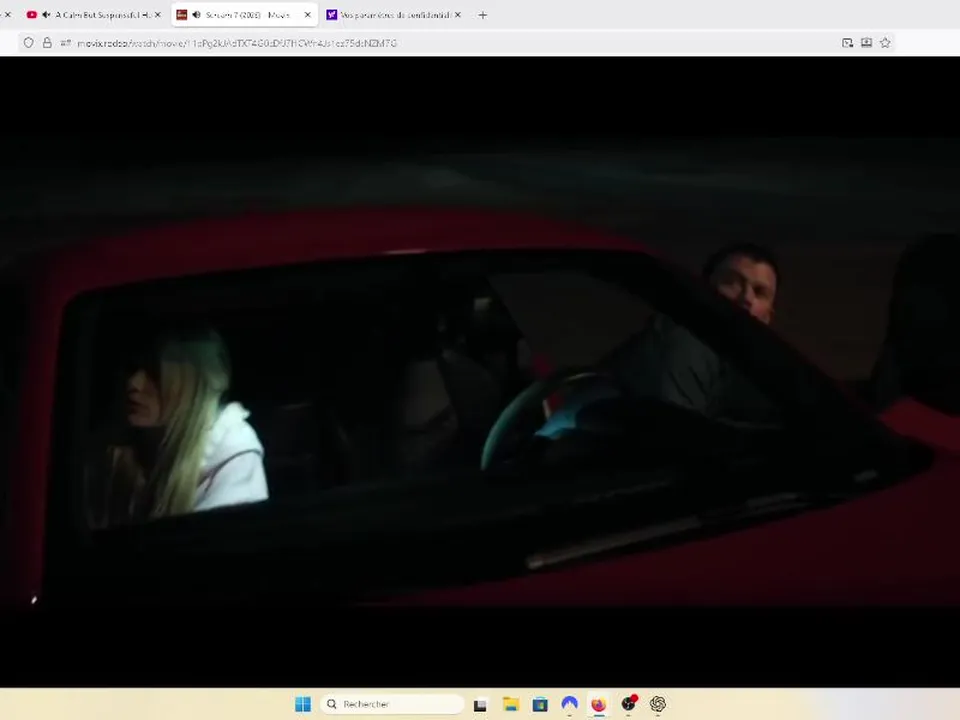Close the YouTube 'A Calm But Suspenseful' tab

pos(158,15)
